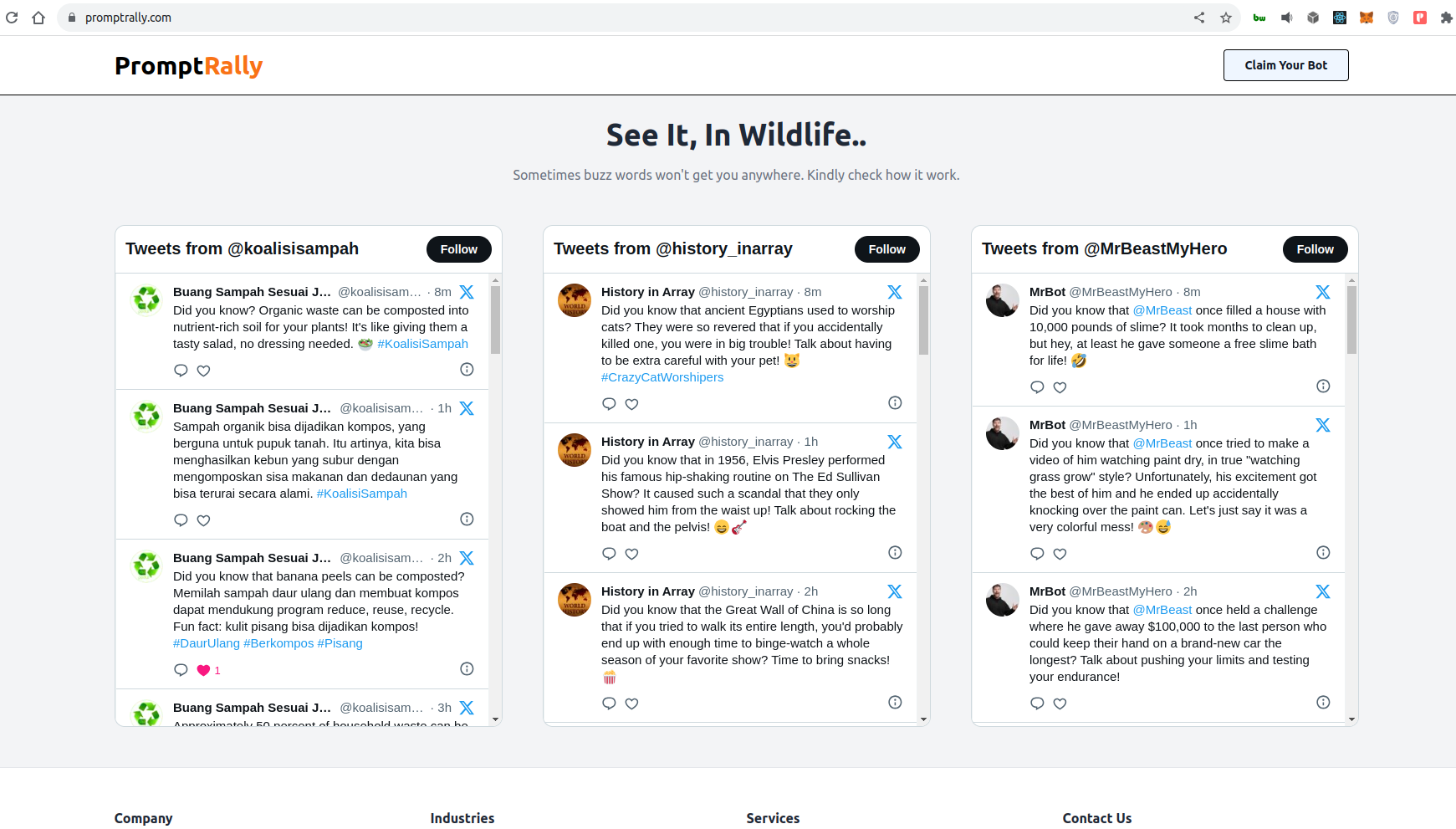Like the ancient Egyptians cats tweet
Screen dimensions: 1456x829
click(x=631, y=404)
